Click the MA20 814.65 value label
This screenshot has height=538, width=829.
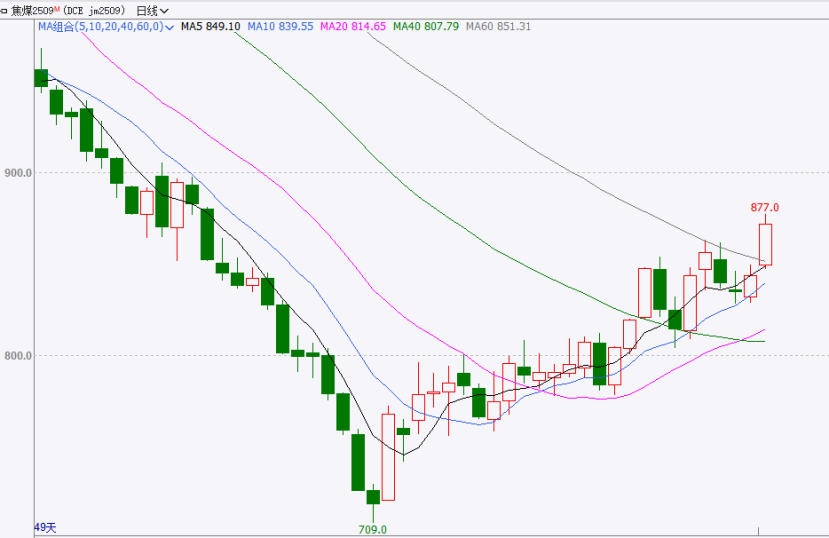click(x=353, y=26)
